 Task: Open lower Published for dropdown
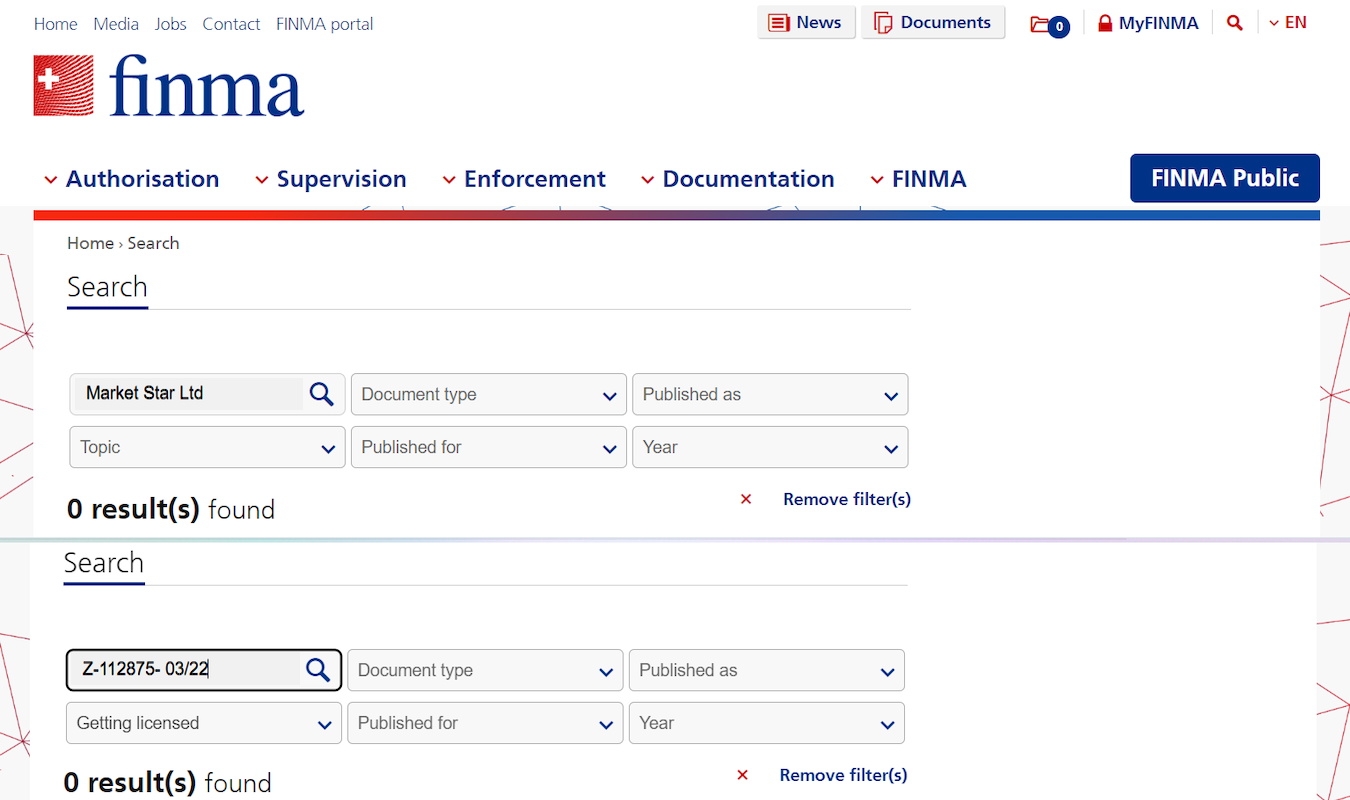tap(485, 723)
